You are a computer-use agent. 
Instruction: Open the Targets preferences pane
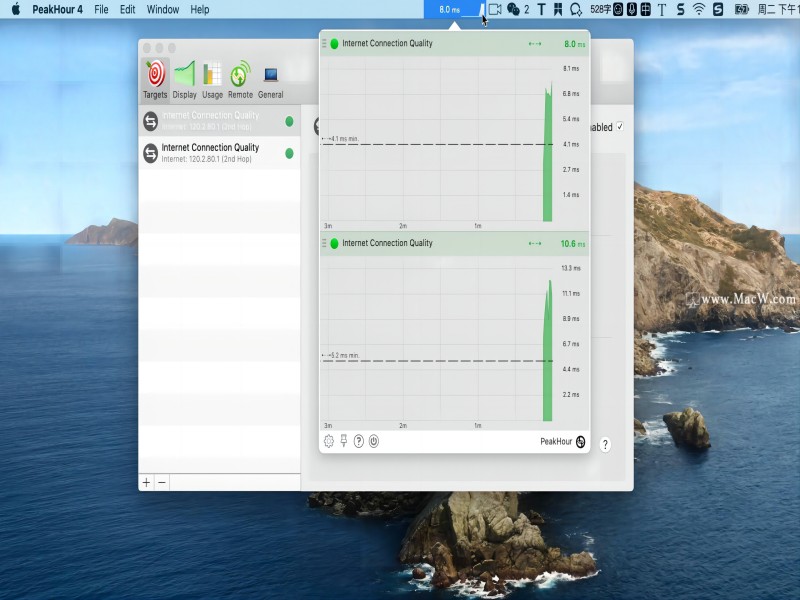pos(155,80)
